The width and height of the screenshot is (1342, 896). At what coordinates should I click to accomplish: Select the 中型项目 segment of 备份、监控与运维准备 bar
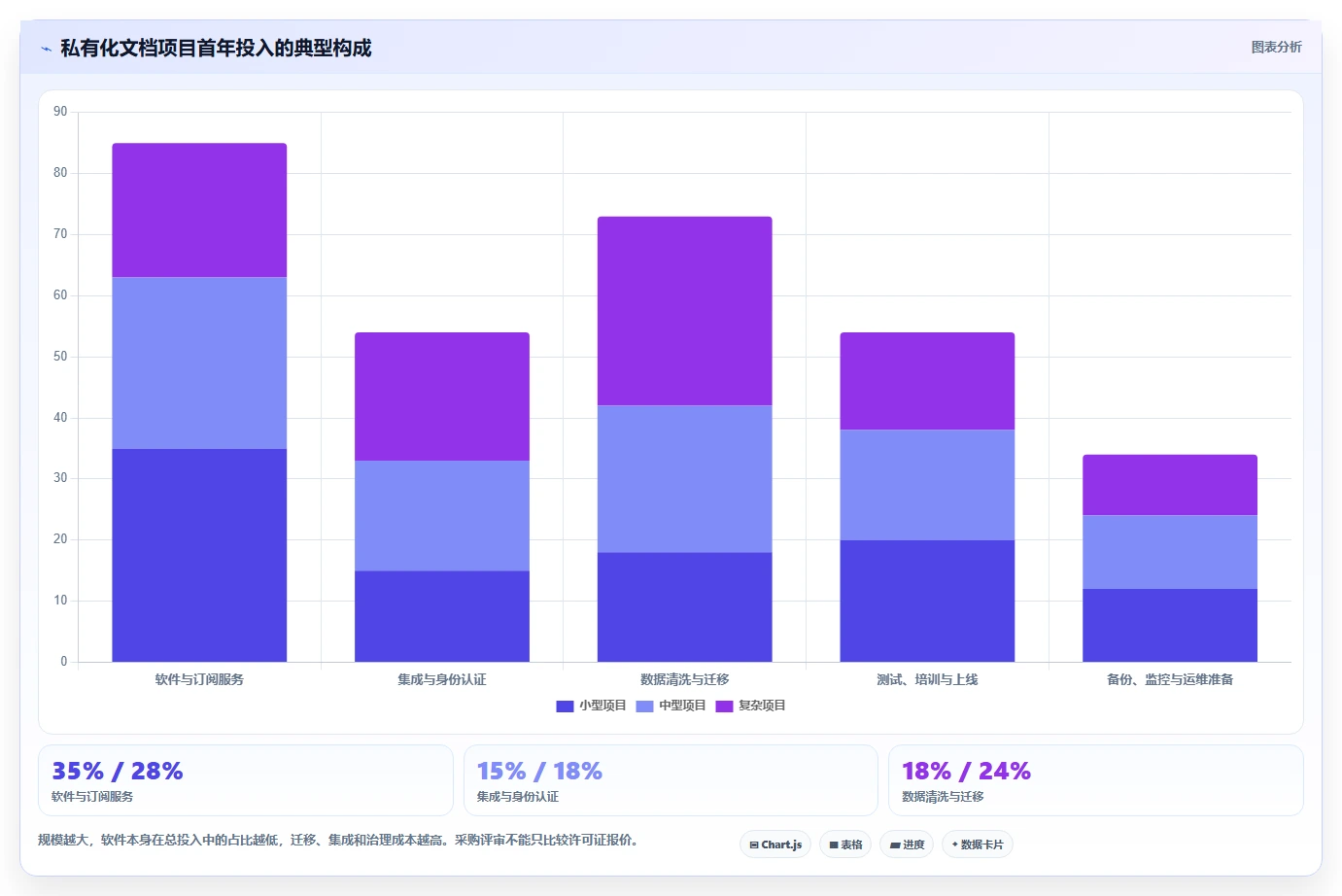[x=1170, y=552]
